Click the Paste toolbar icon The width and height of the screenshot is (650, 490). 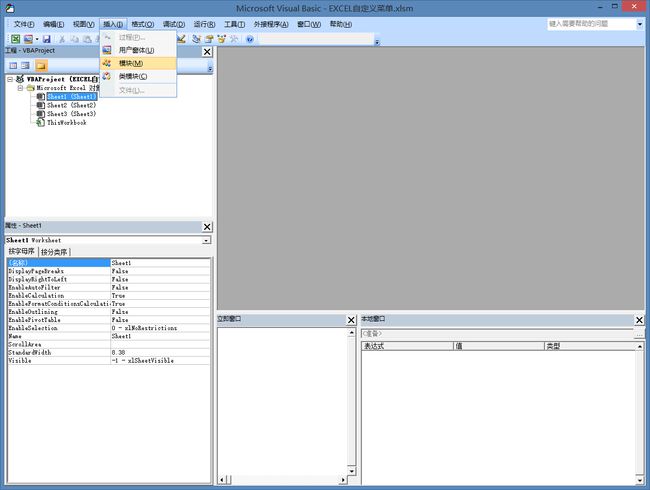(x=87, y=39)
